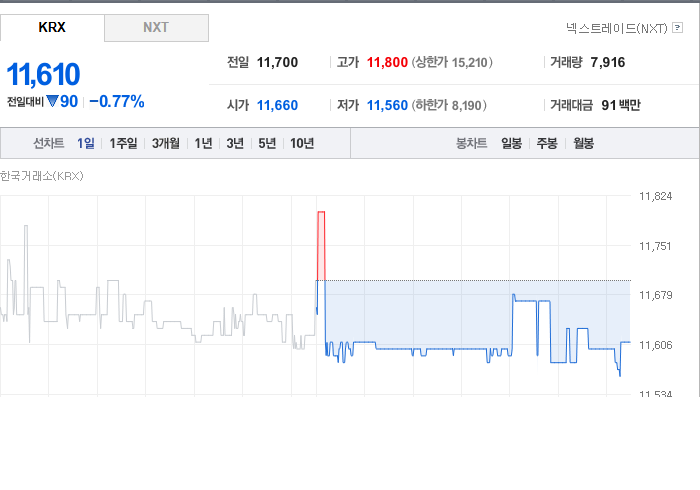Click the 넥스트레이드(NXT) label
Screen dimensions: 700x490
point(617,28)
